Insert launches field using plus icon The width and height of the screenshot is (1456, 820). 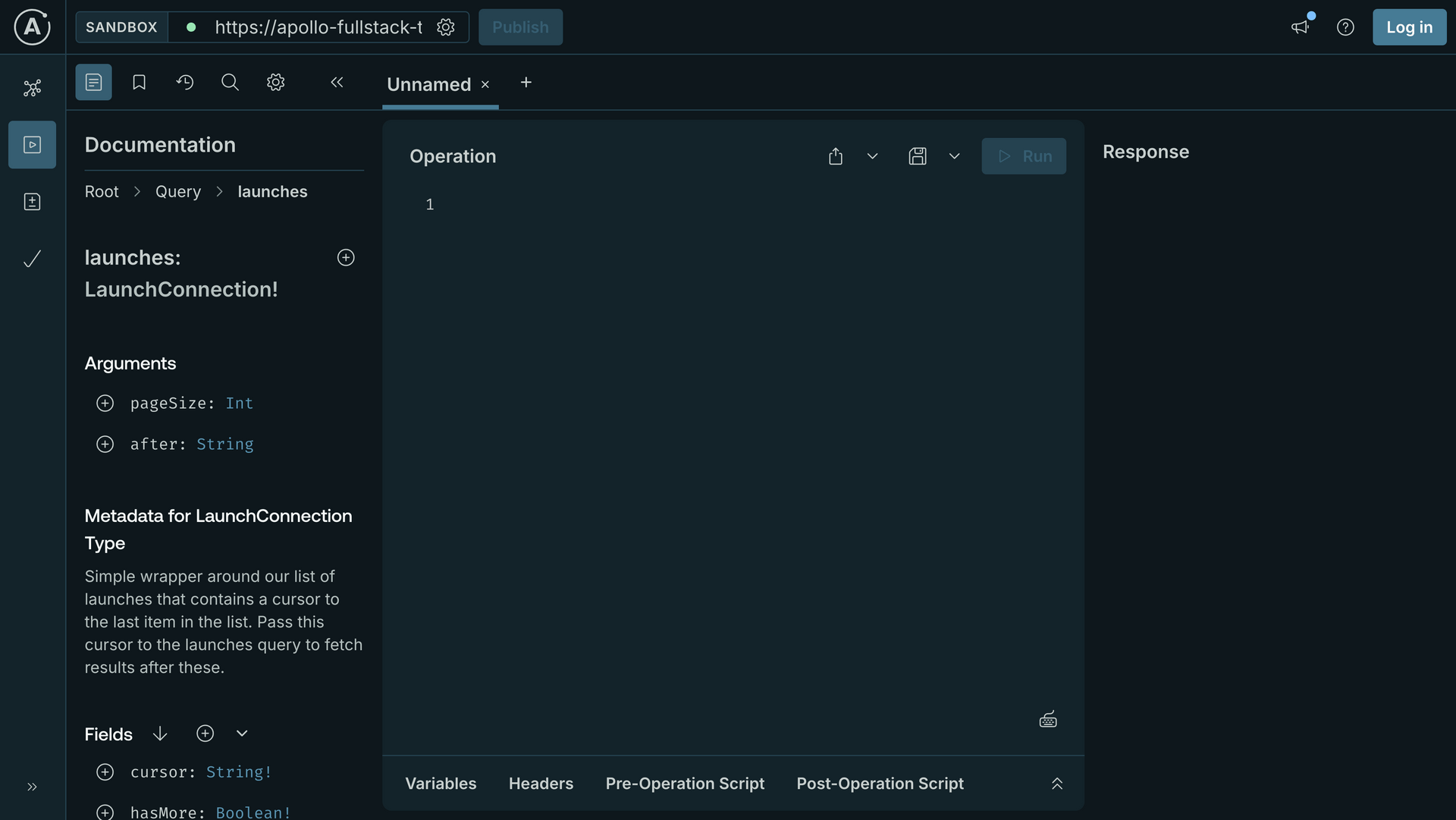pos(346,257)
